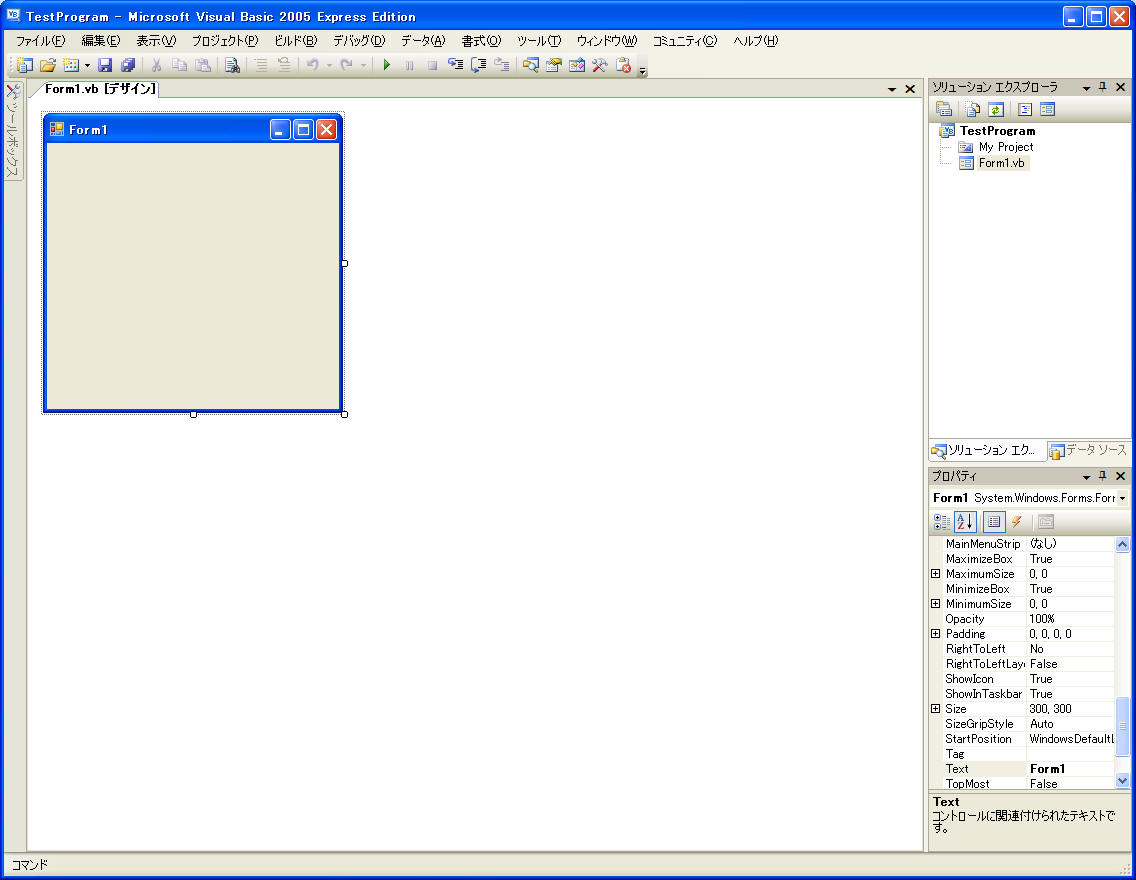This screenshot has width=1136, height=880.
Task: Switch to the データ ソース tab
Action: pyautogui.click(x=1088, y=451)
